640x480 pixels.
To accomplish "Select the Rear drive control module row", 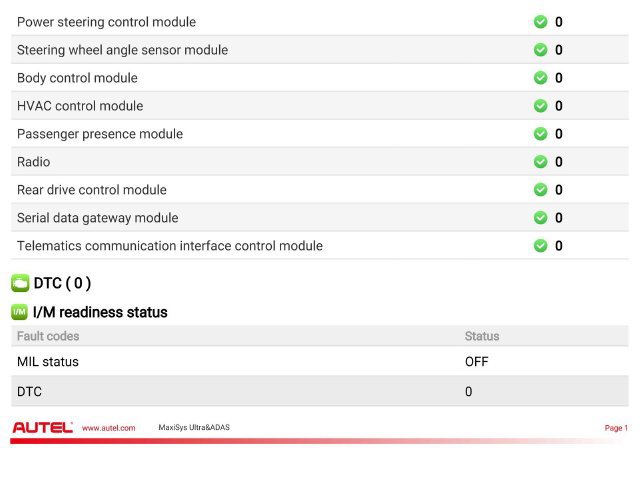I will click(320, 190).
